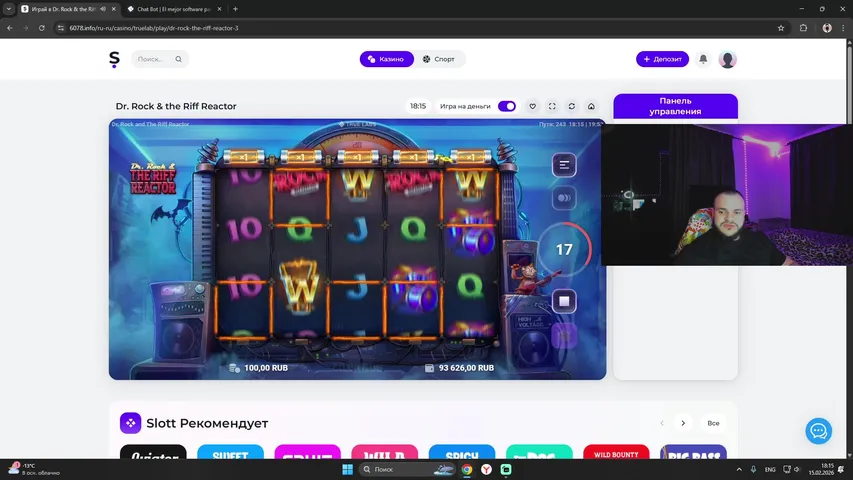Screen dimensions: 853x480
Task: Open the browser tab list dropdown
Action: tap(9, 8)
